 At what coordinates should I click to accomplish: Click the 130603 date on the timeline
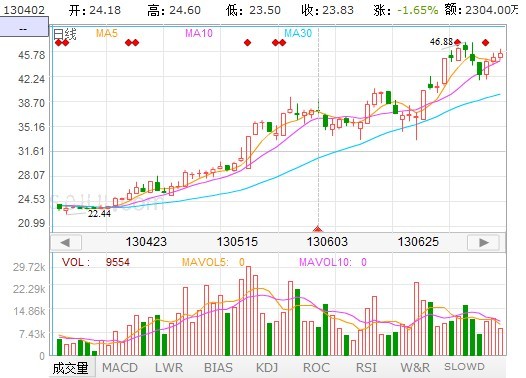pyautogui.click(x=327, y=242)
